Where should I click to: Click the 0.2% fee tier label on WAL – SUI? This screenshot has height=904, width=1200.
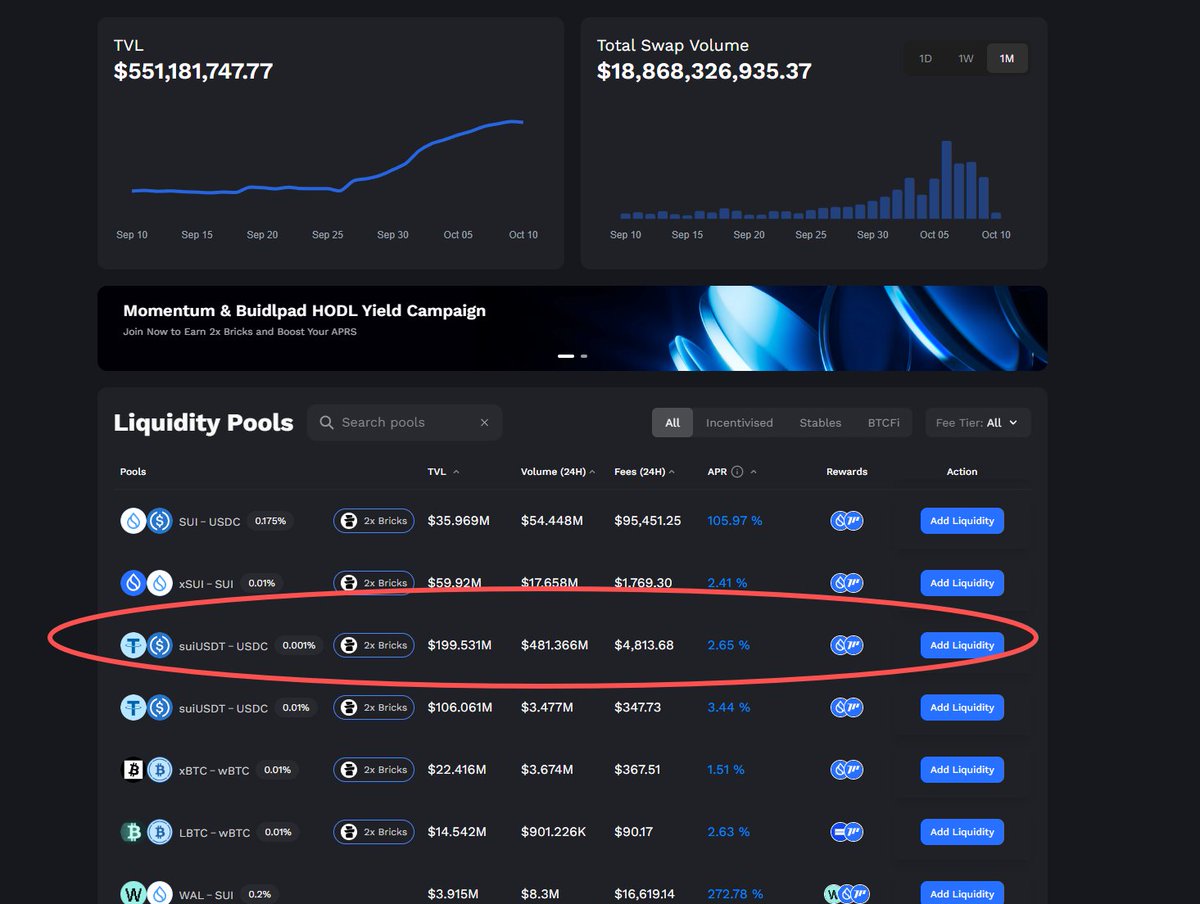click(260, 894)
